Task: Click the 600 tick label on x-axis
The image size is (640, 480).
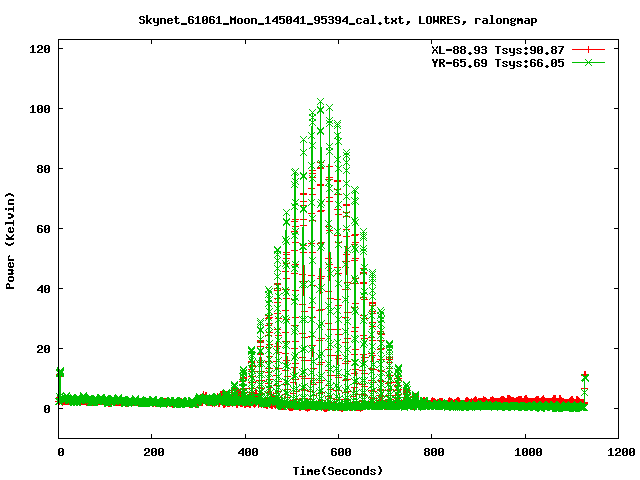Action: pos(339,452)
